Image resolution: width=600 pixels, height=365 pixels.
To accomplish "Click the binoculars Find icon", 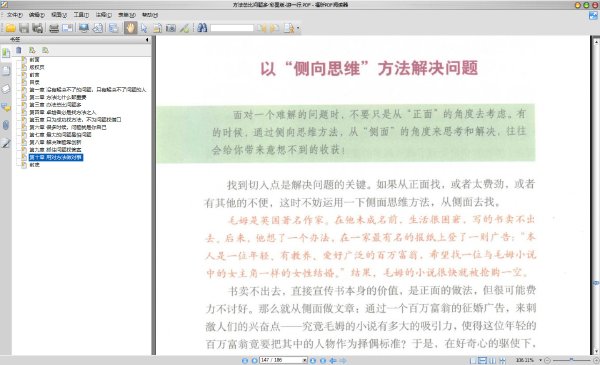I will click(202, 28).
